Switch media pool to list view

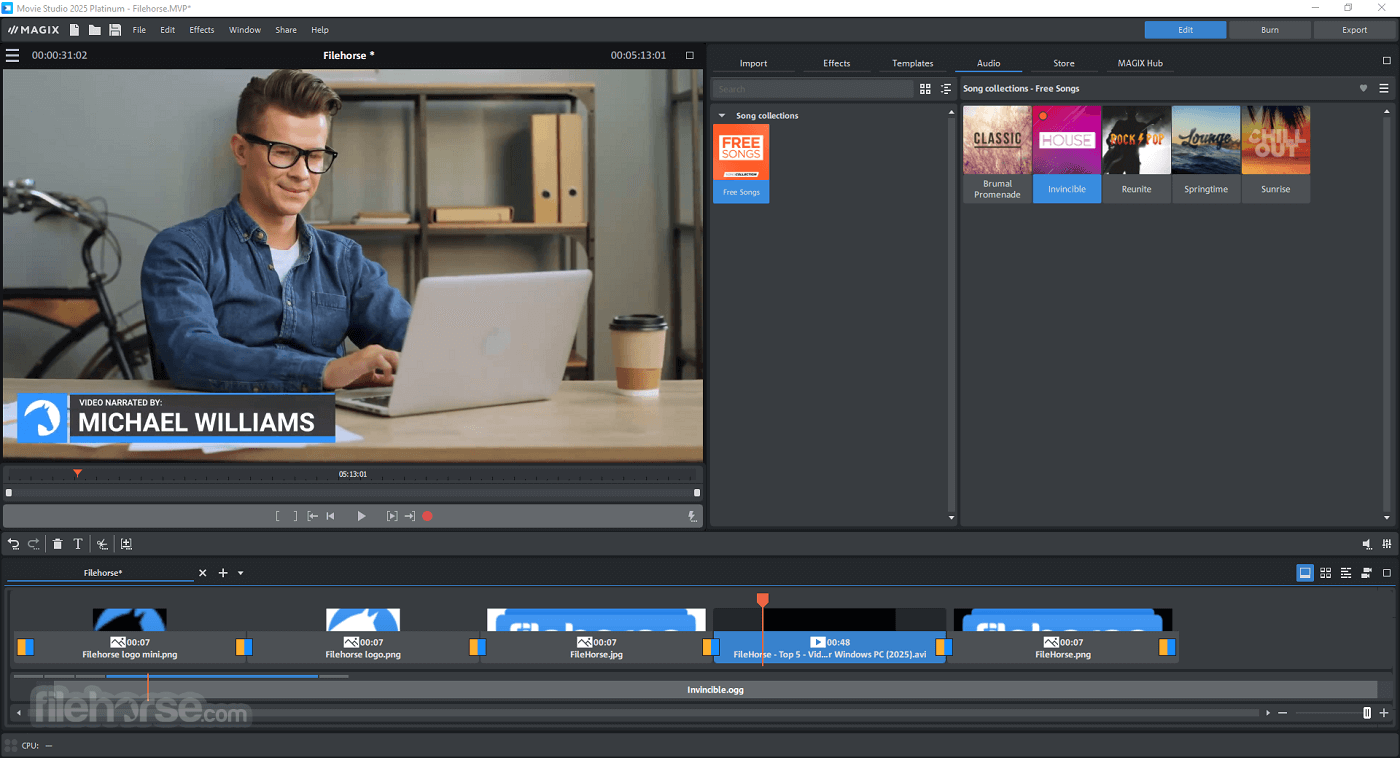tap(946, 89)
